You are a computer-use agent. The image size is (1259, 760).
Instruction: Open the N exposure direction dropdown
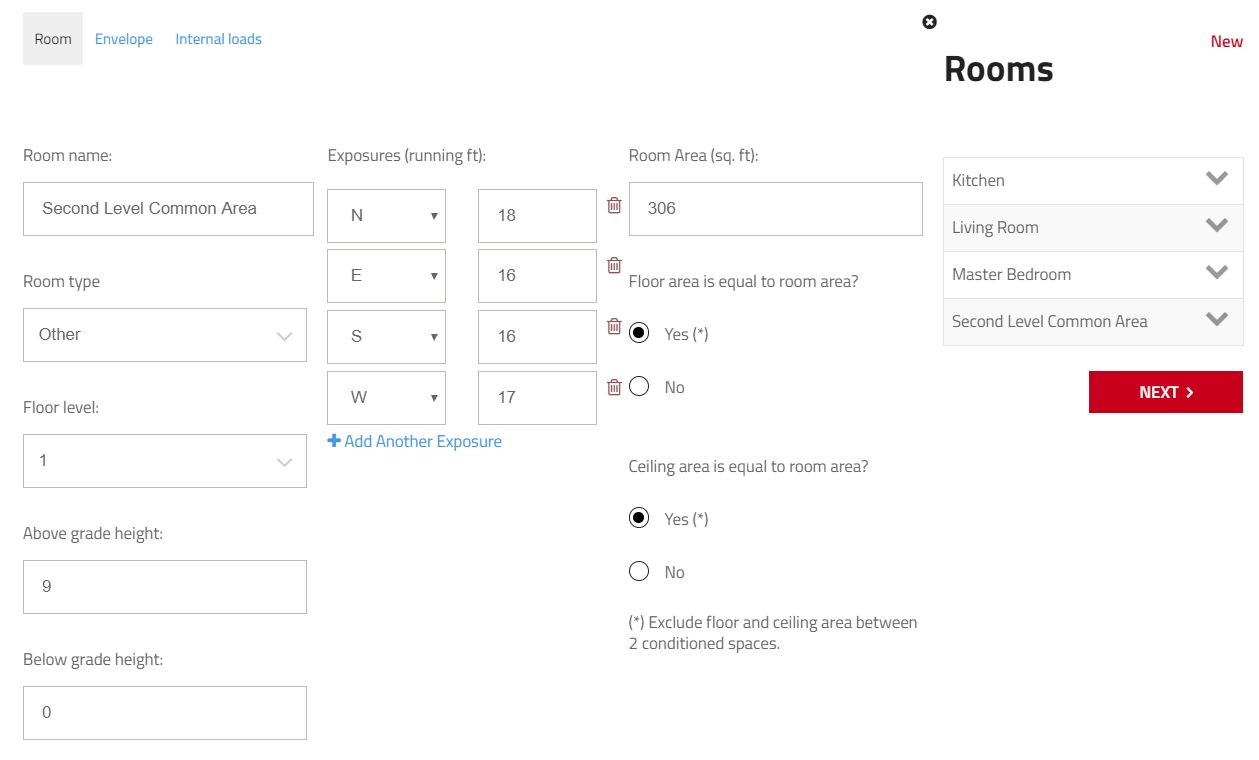point(386,216)
